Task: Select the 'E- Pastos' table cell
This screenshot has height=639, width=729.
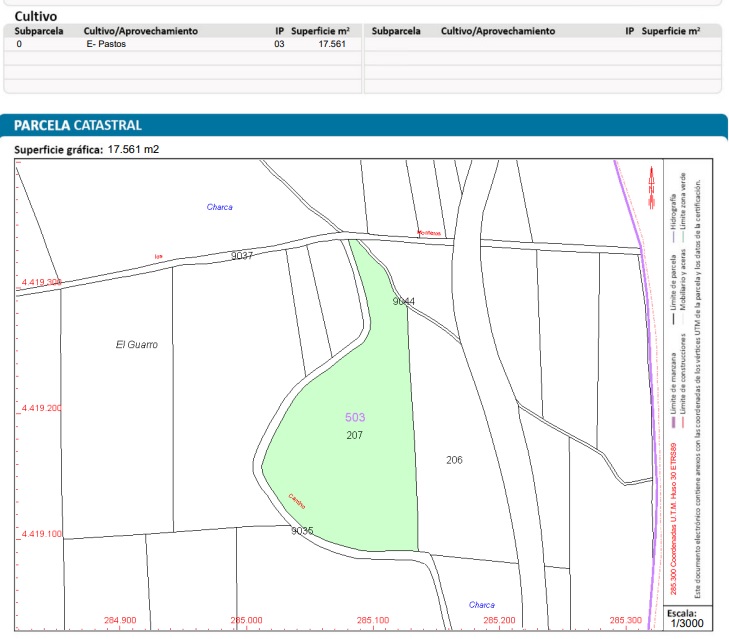Action: click(x=108, y=45)
